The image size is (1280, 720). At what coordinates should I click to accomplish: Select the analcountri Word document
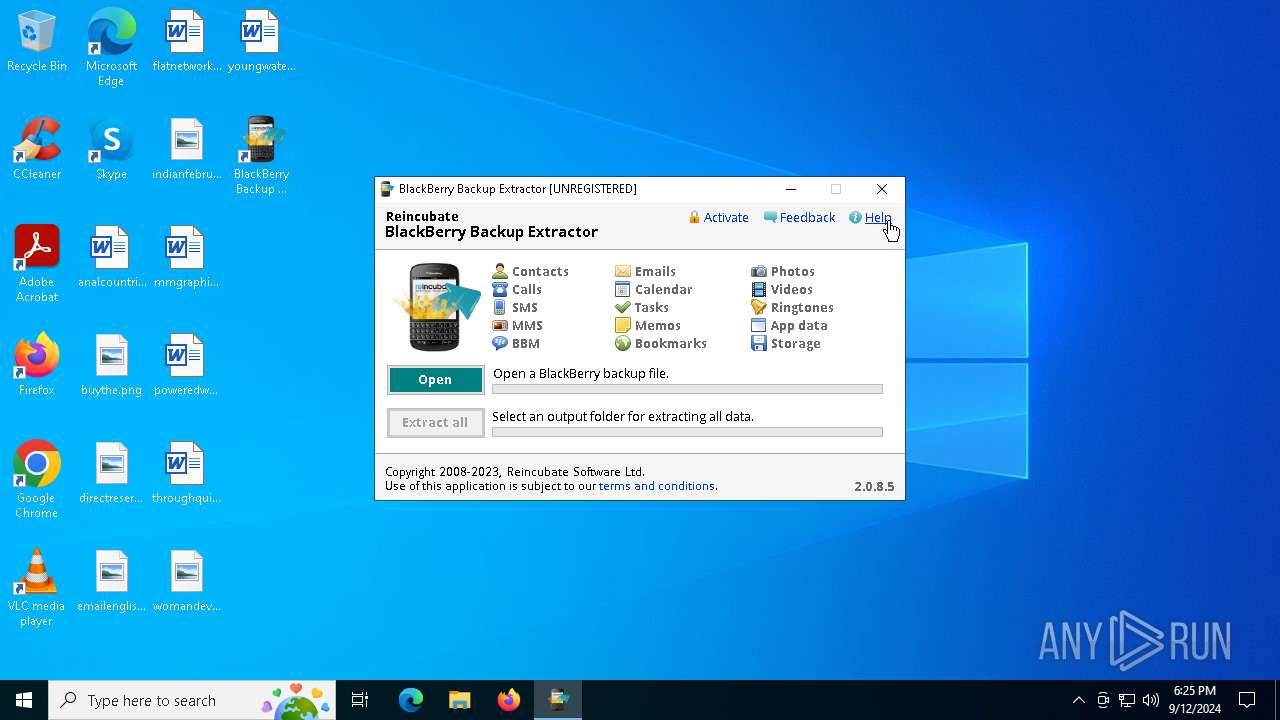(111, 258)
